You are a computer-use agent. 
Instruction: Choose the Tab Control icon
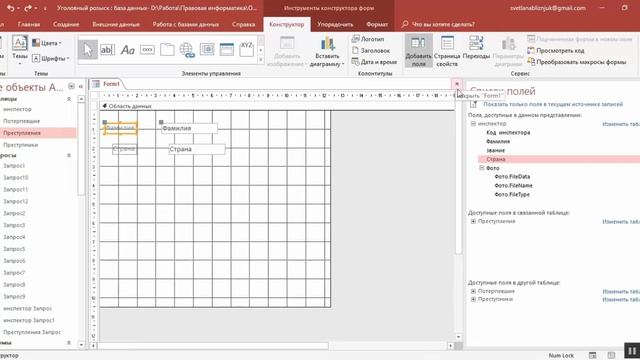(167, 50)
